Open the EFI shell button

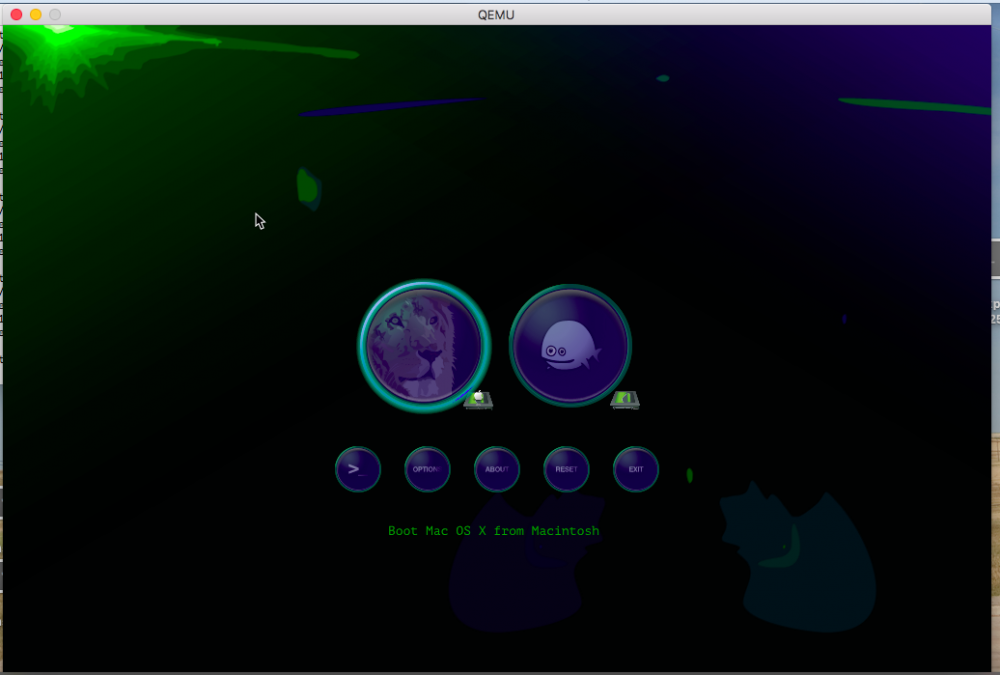pos(358,469)
